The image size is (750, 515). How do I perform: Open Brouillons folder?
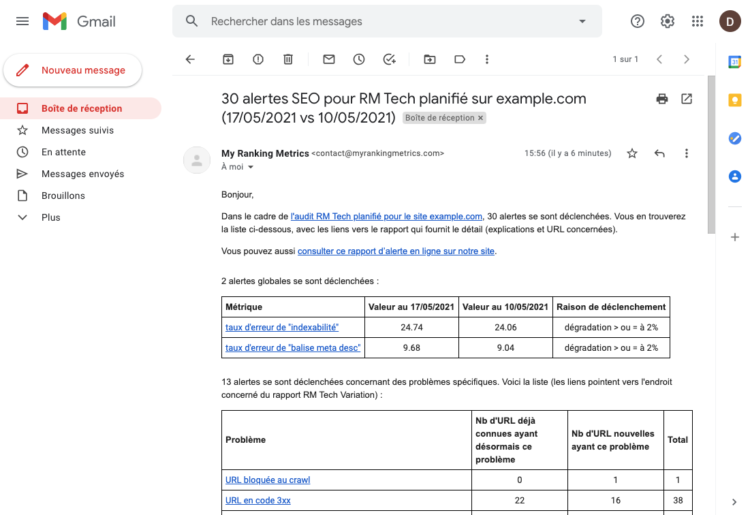tap(63, 196)
